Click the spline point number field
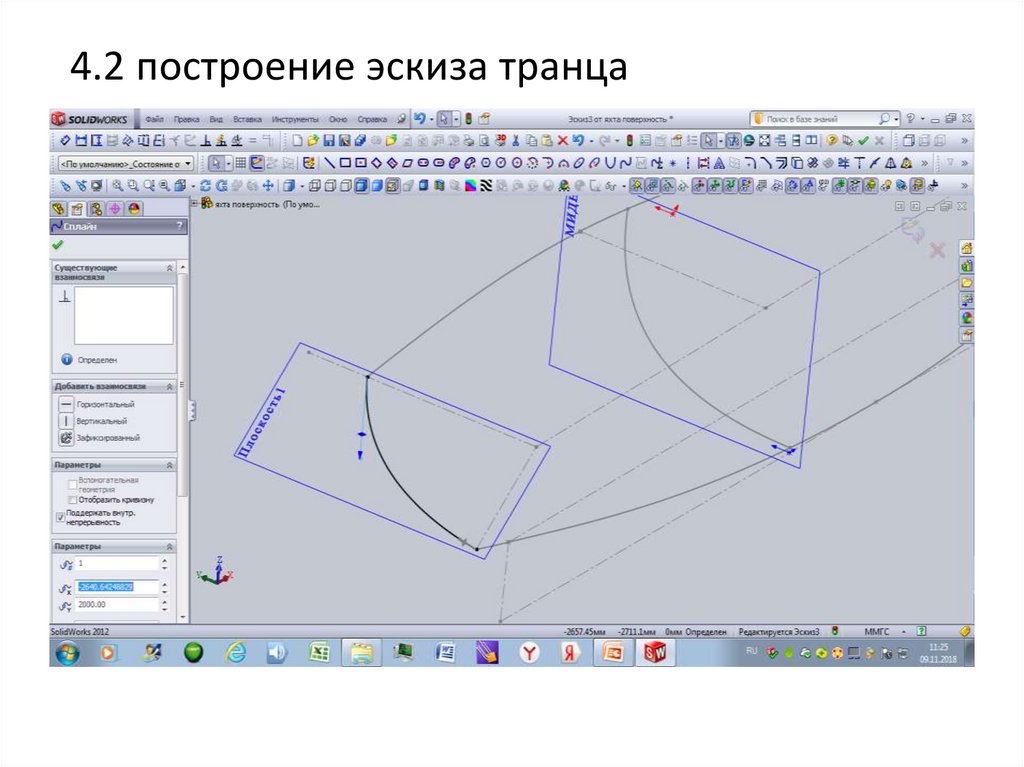Screen dimensions: 1024x767 point(117,563)
